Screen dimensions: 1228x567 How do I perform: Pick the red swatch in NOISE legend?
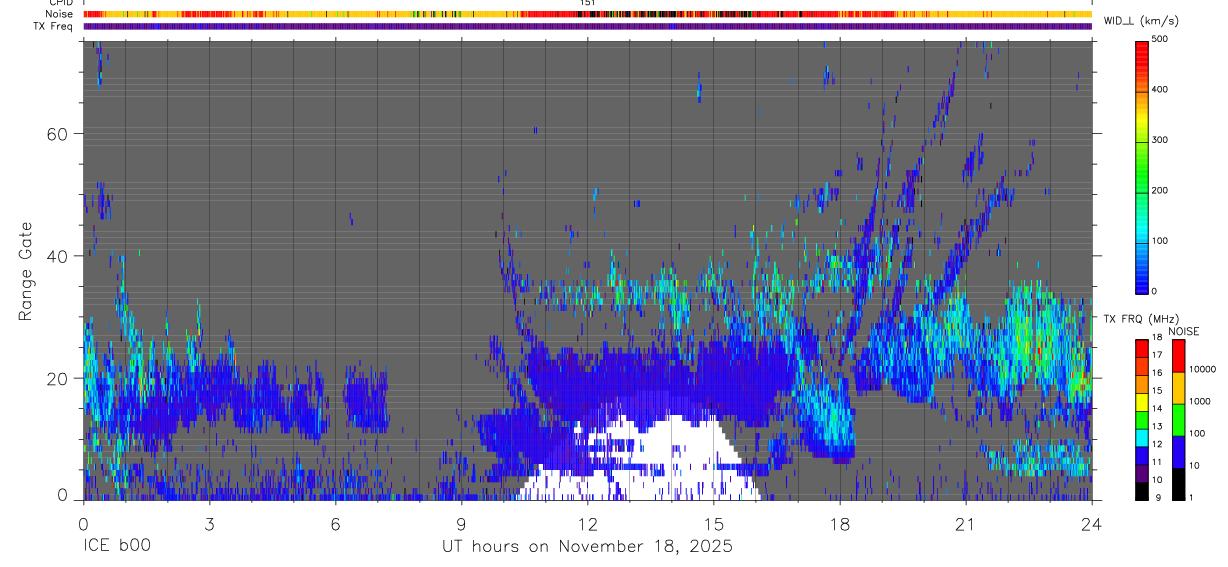[x=1179, y=356]
